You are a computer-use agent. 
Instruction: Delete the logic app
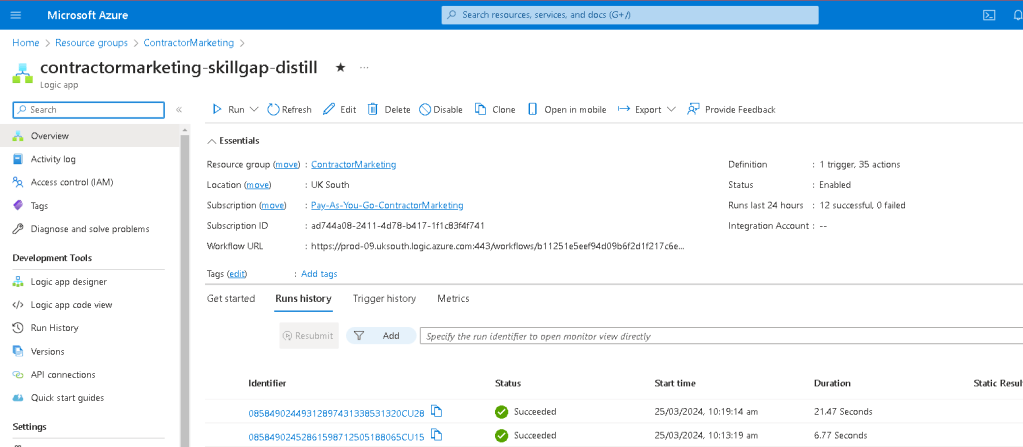coord(389,110)
